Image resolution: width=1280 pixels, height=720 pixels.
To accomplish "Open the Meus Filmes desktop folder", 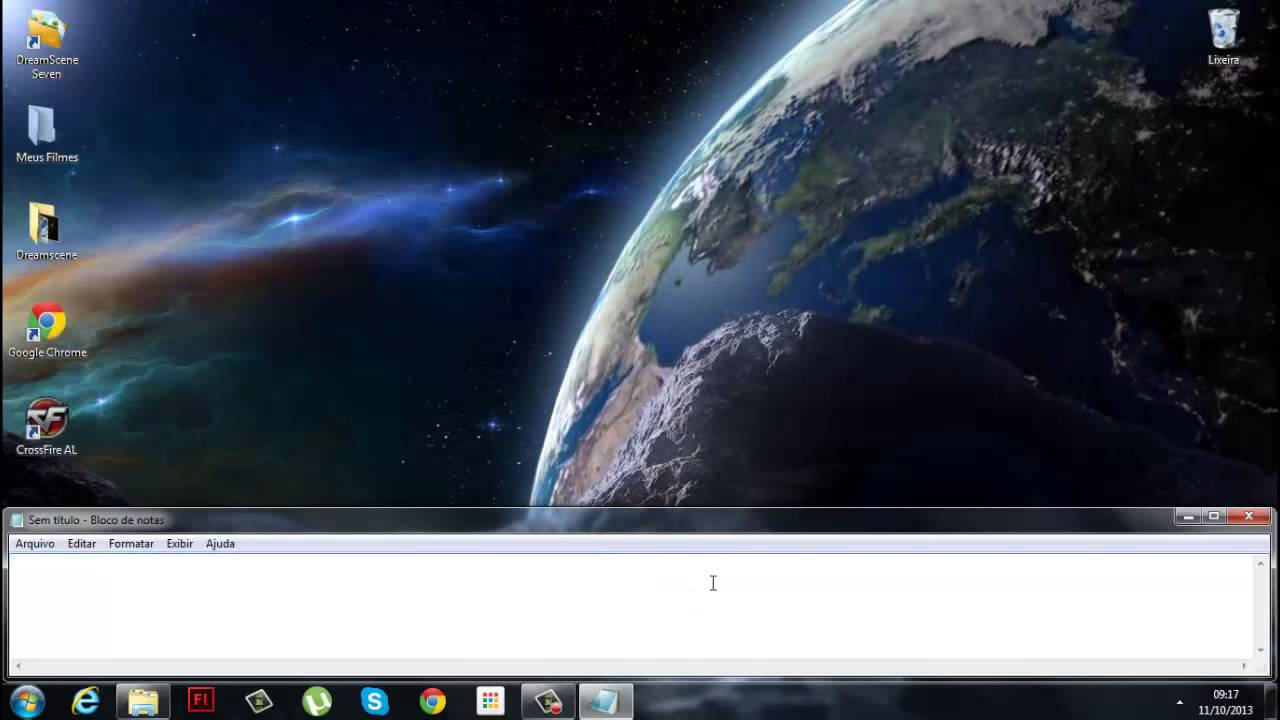I will point(46,134).
